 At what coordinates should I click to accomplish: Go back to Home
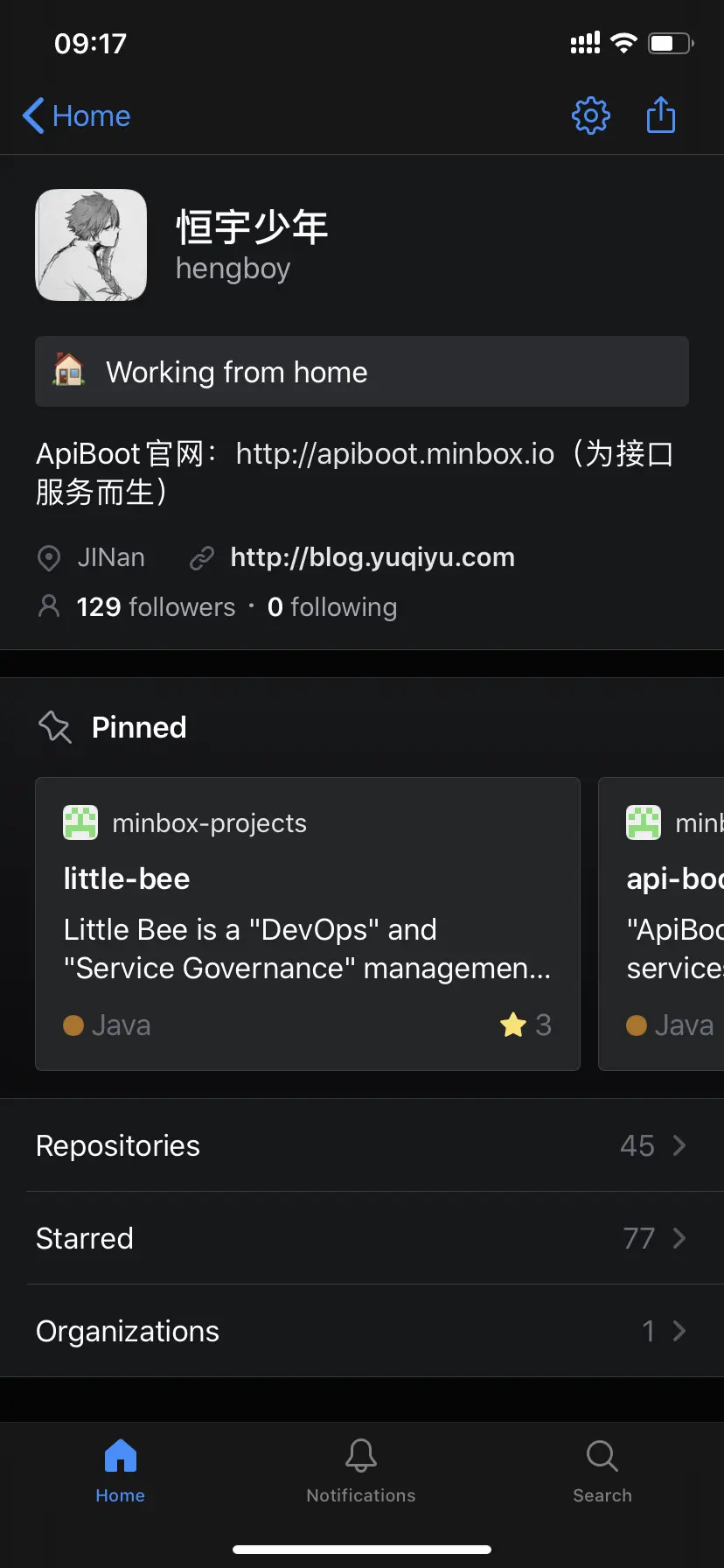[x=77, y=115]
